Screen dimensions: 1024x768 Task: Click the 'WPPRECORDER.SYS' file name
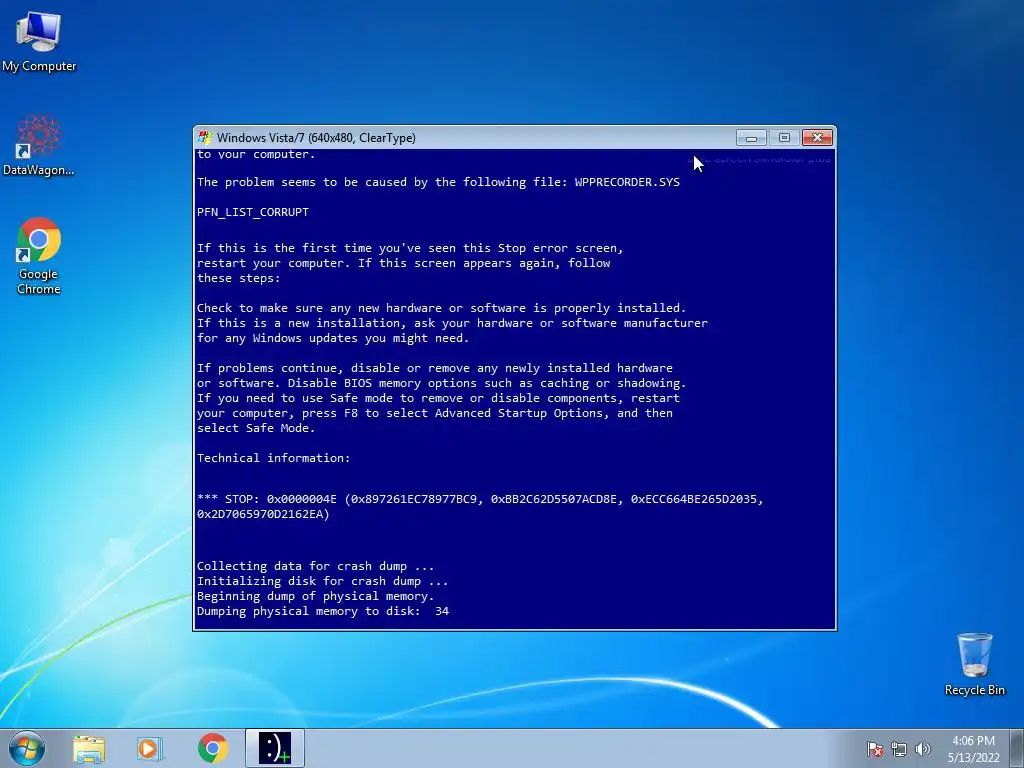point(627,182)
